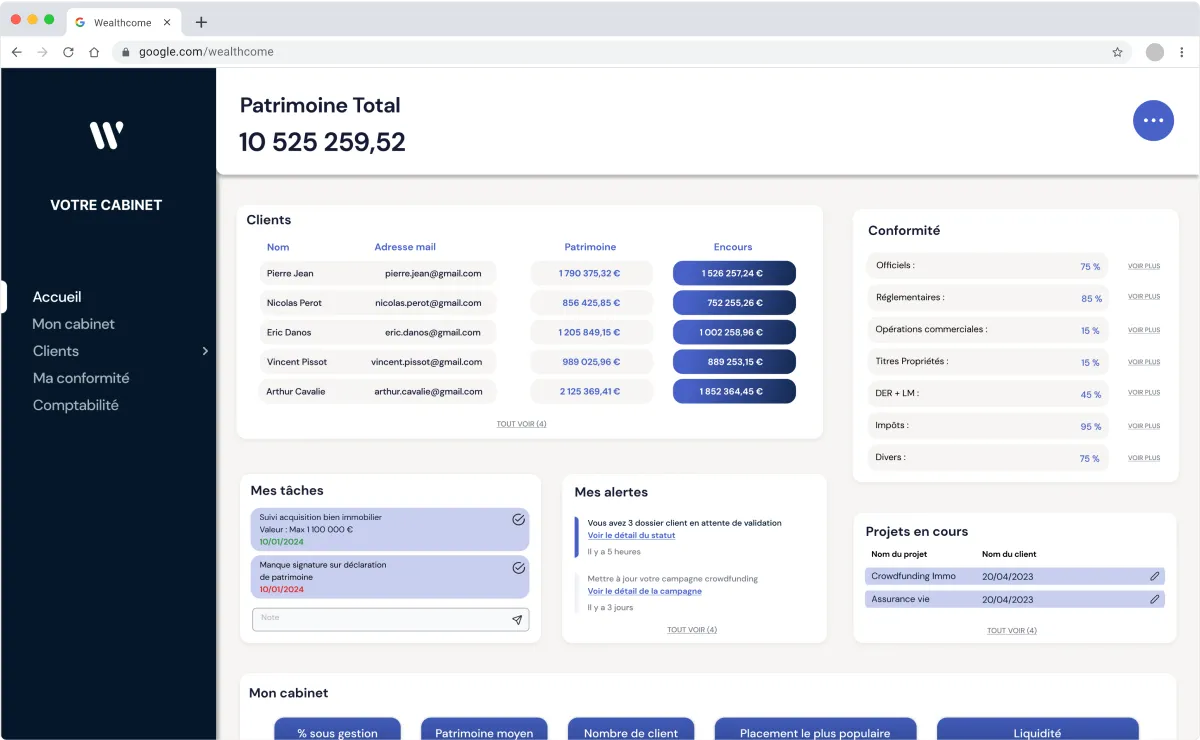The height and width of the screenshot is (740, 1200).
Task: Click Nicolas Perot's encours 752 255,26 €
Action: (x=734, y=303)
